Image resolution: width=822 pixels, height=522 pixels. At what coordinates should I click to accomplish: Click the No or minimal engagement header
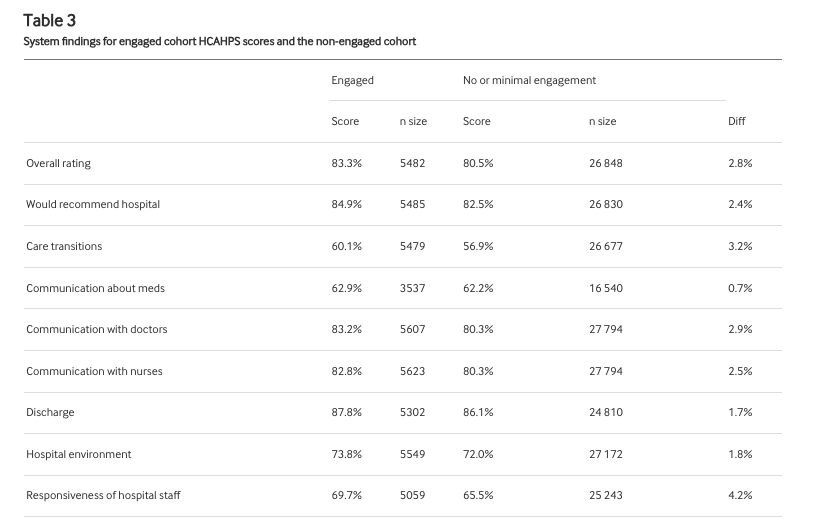pyautogui.click(x=529, y=80)
